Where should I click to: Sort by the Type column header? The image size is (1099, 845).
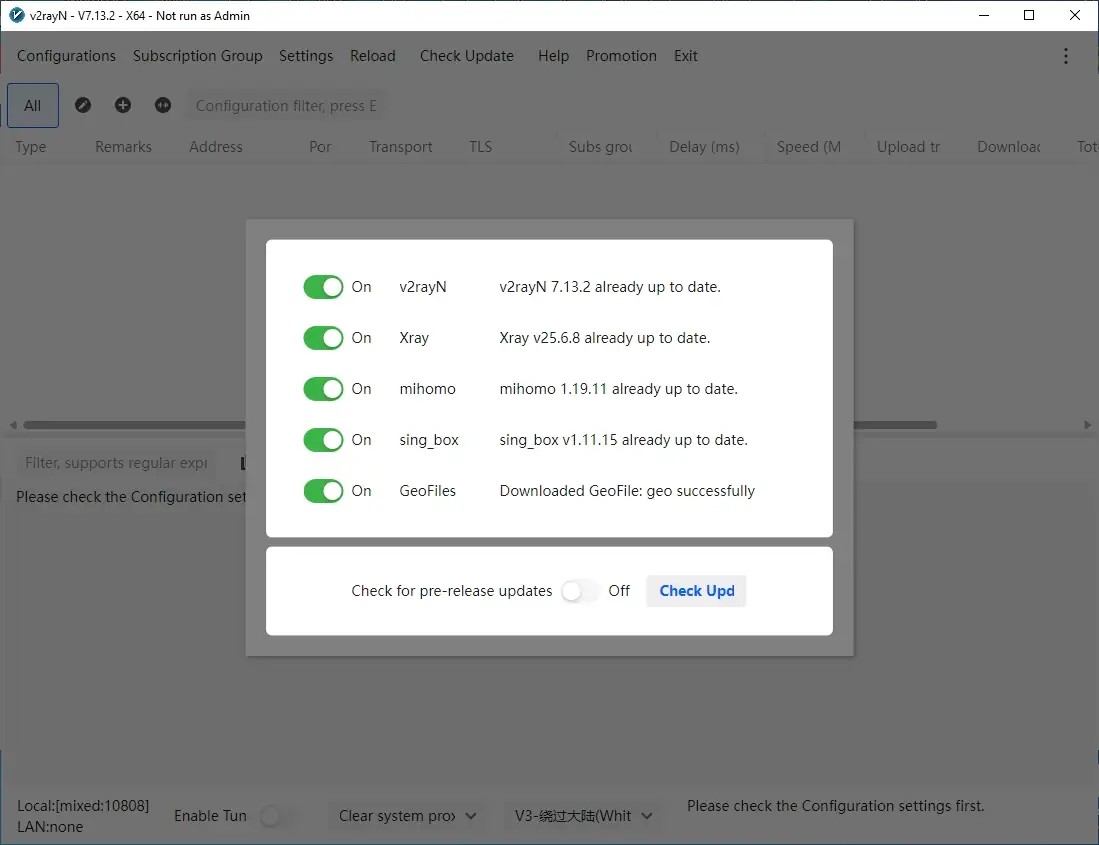coord(31,147)
